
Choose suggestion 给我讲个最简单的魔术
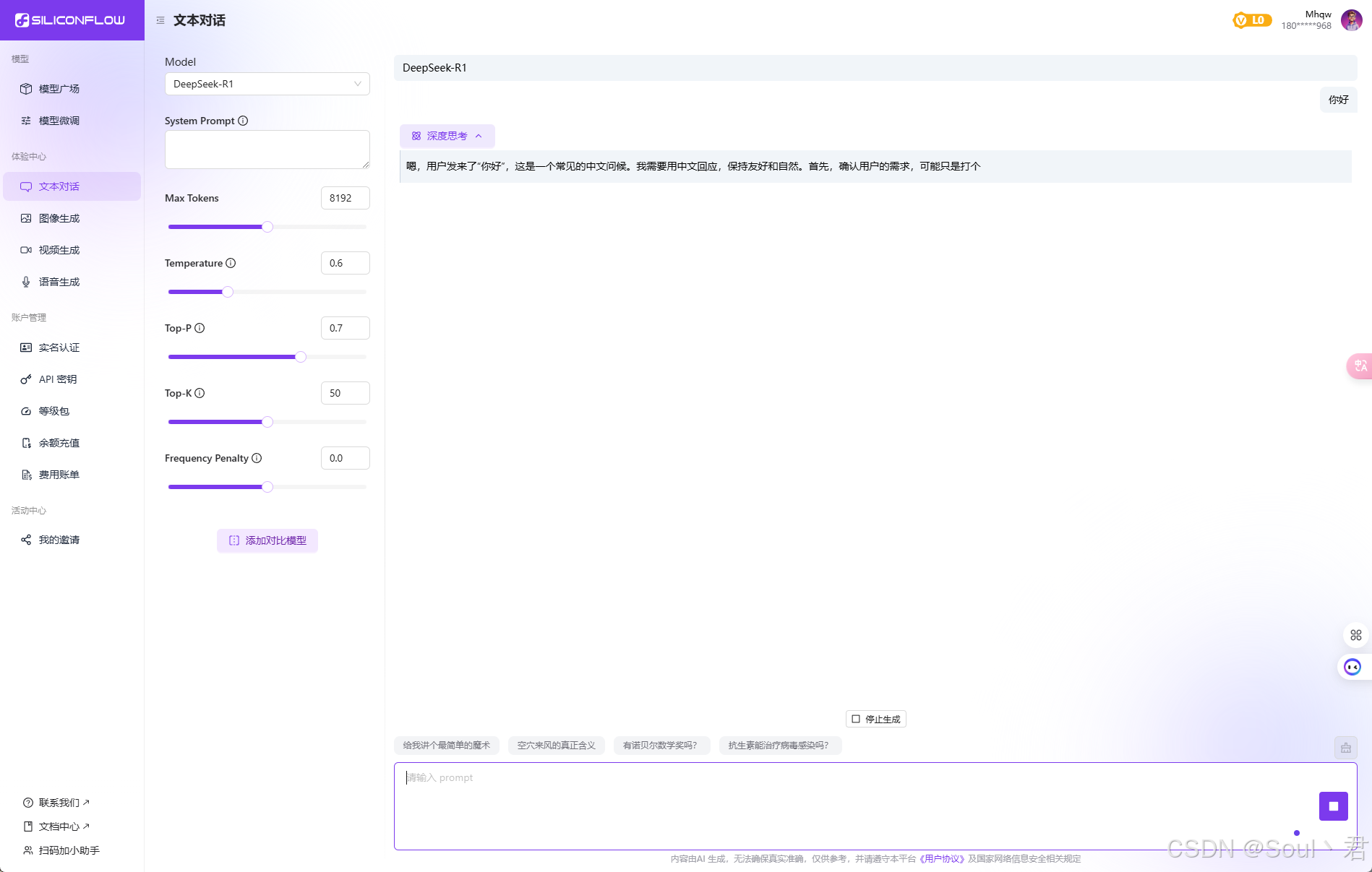tap(447, 746)
